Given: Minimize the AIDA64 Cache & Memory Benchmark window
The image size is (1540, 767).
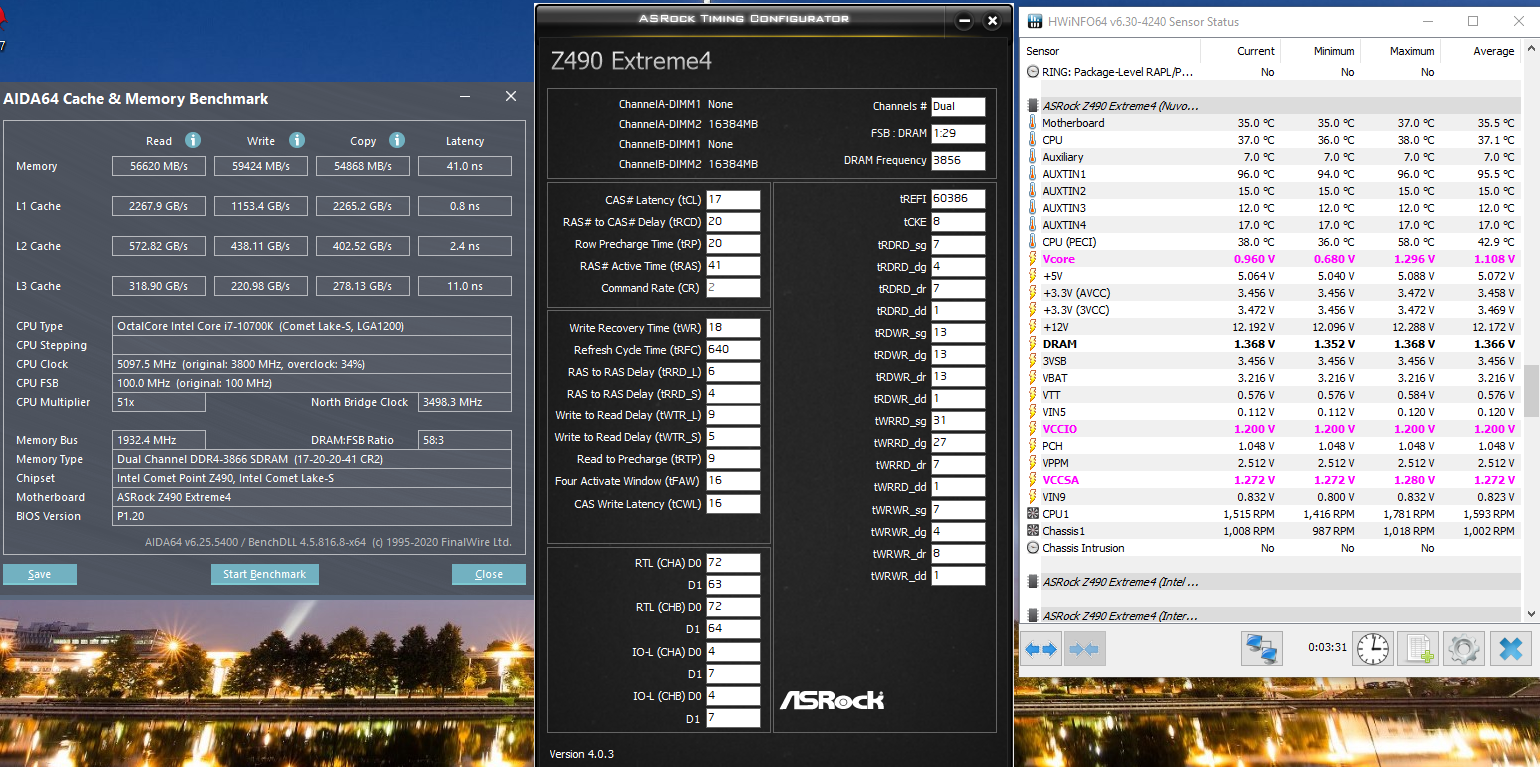Looking at the screenshot, I should [x=466, y=97].
